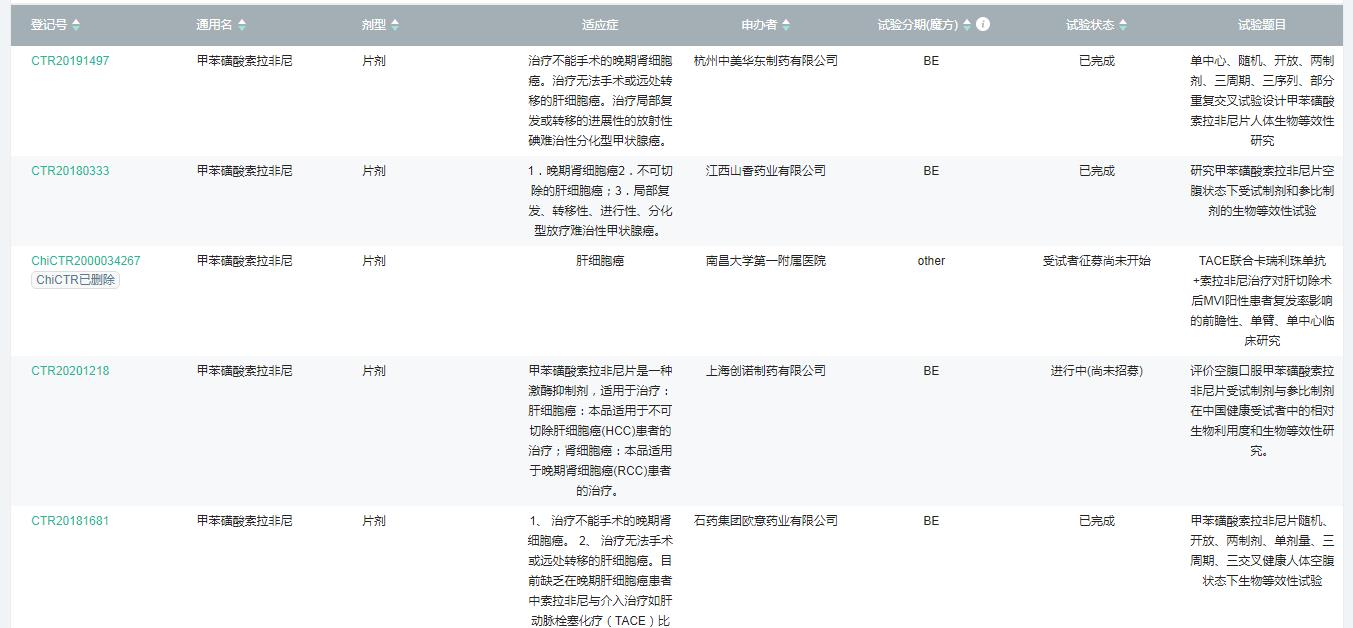Select sponsor 杭州中美华东制药有限公司 cell
This screenshot has height=628, width=1353.
pos(766,61)
